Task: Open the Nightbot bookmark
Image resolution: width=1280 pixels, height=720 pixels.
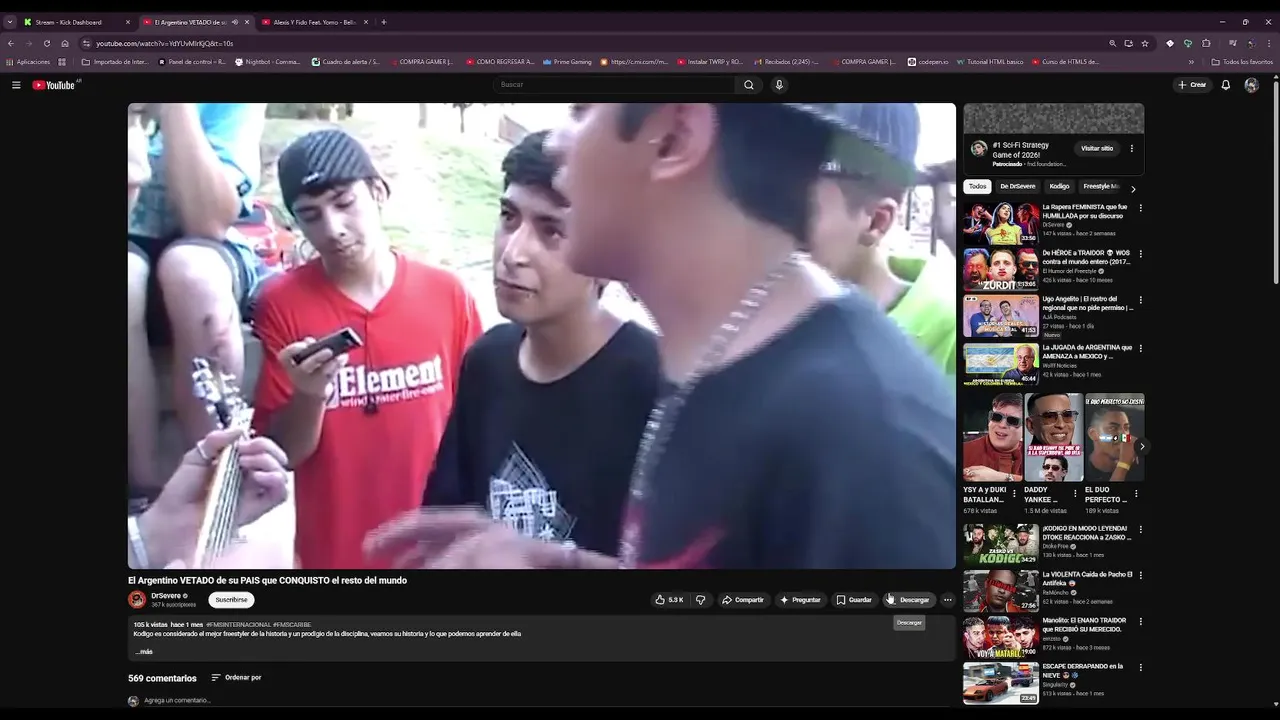Action: coord(267,62)
